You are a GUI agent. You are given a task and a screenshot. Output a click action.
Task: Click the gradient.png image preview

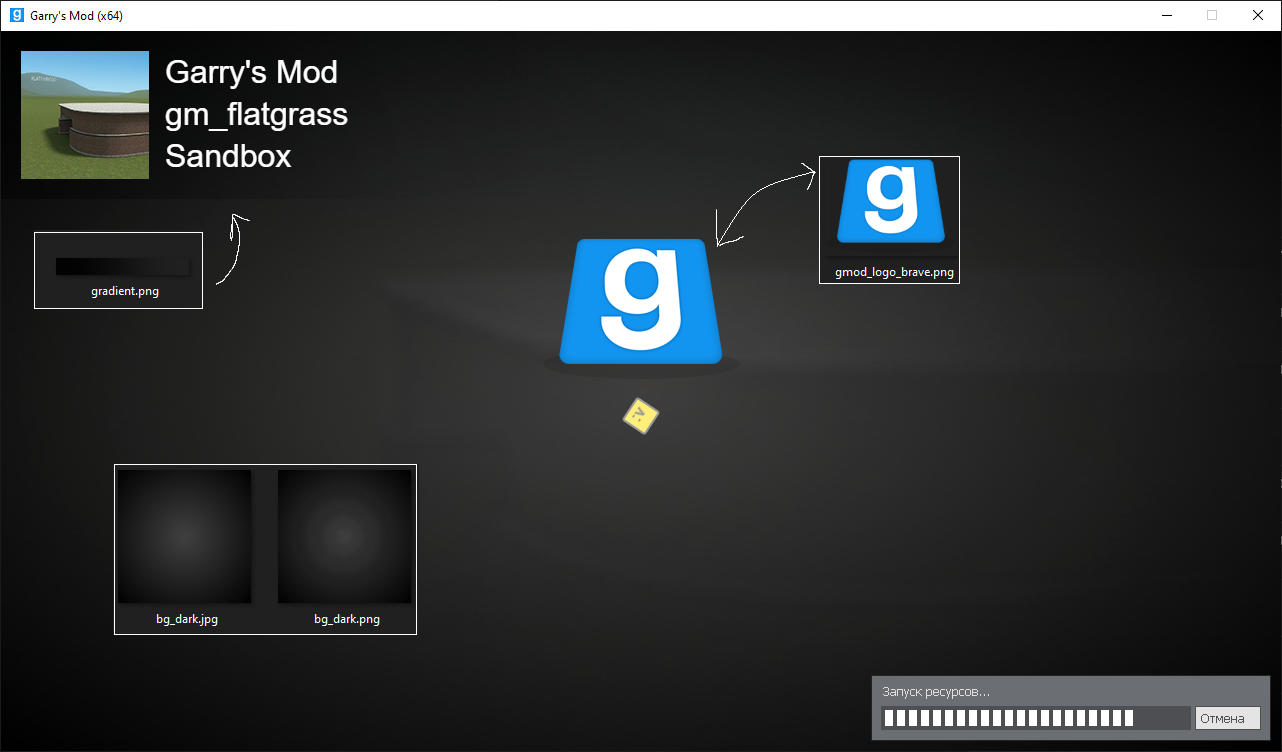(123, 267)
